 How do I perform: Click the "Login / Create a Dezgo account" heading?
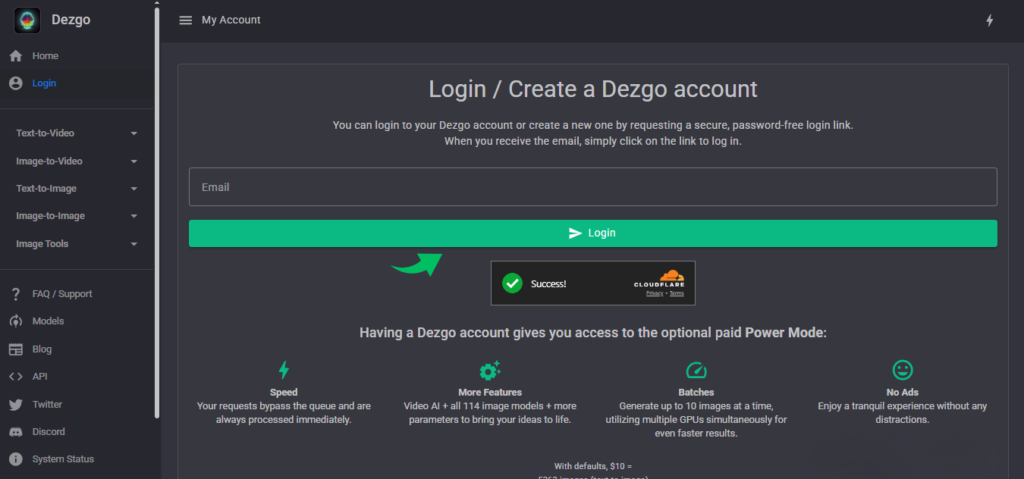click(593, 90)
